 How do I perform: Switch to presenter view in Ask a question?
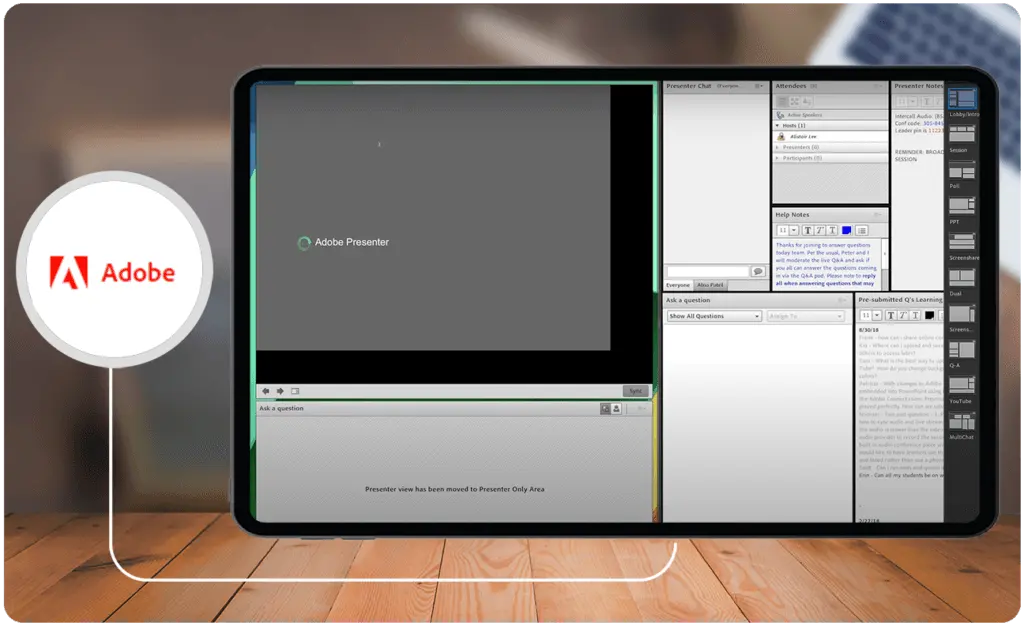point(605,409)
